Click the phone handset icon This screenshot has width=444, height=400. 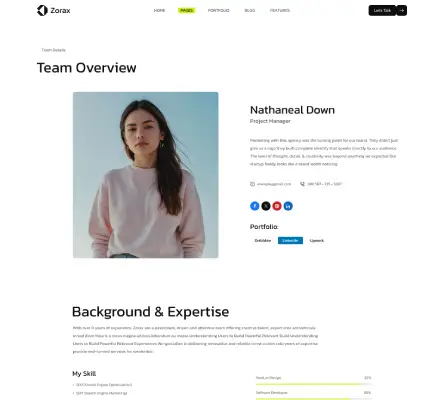pos(302,184)
